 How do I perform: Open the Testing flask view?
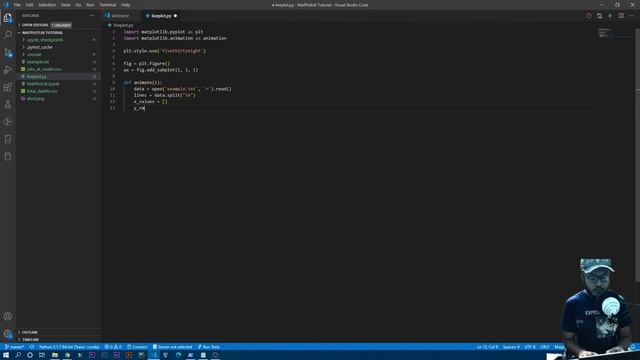pos(8,104)
